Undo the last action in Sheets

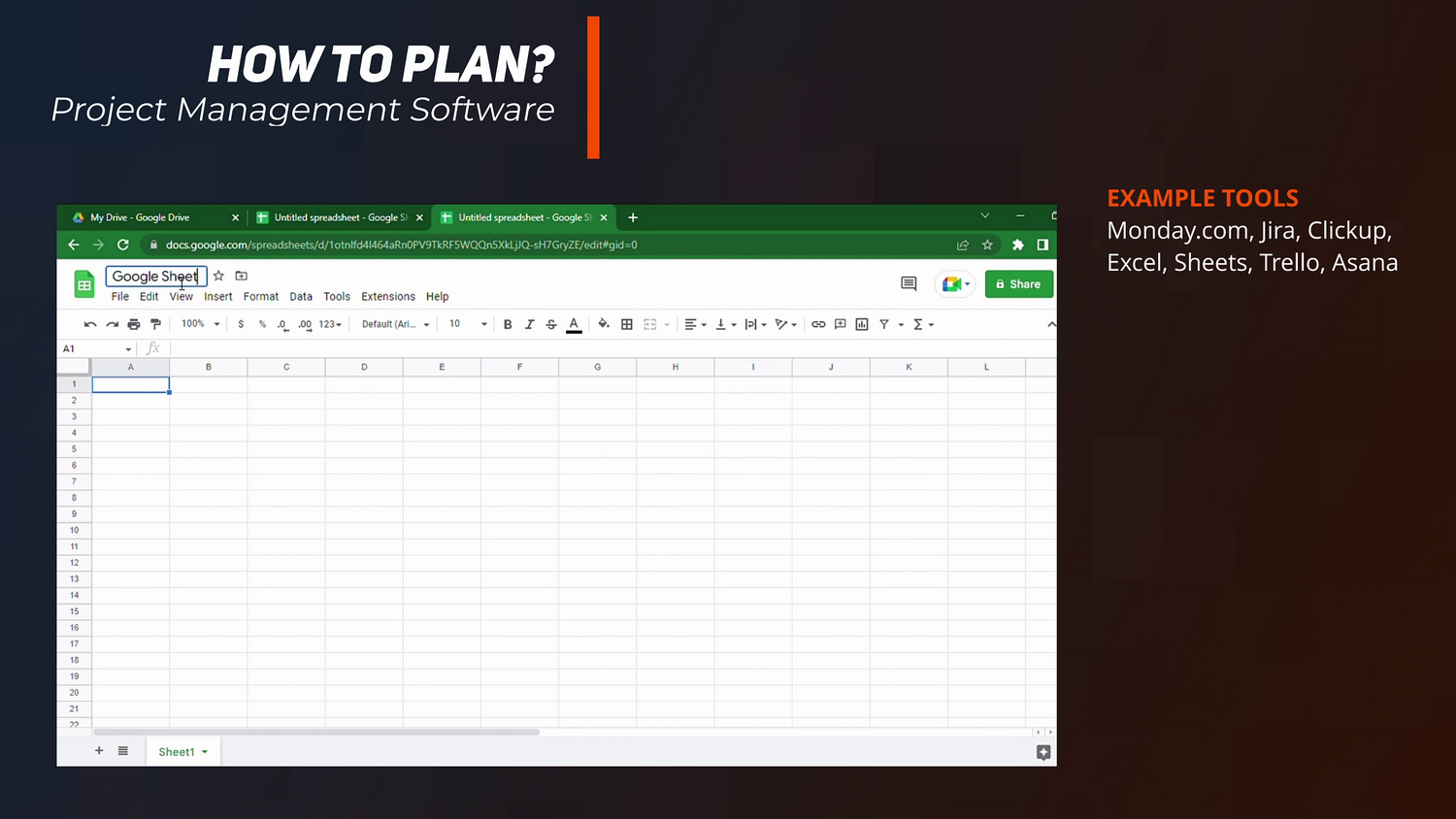pos(90,324)
